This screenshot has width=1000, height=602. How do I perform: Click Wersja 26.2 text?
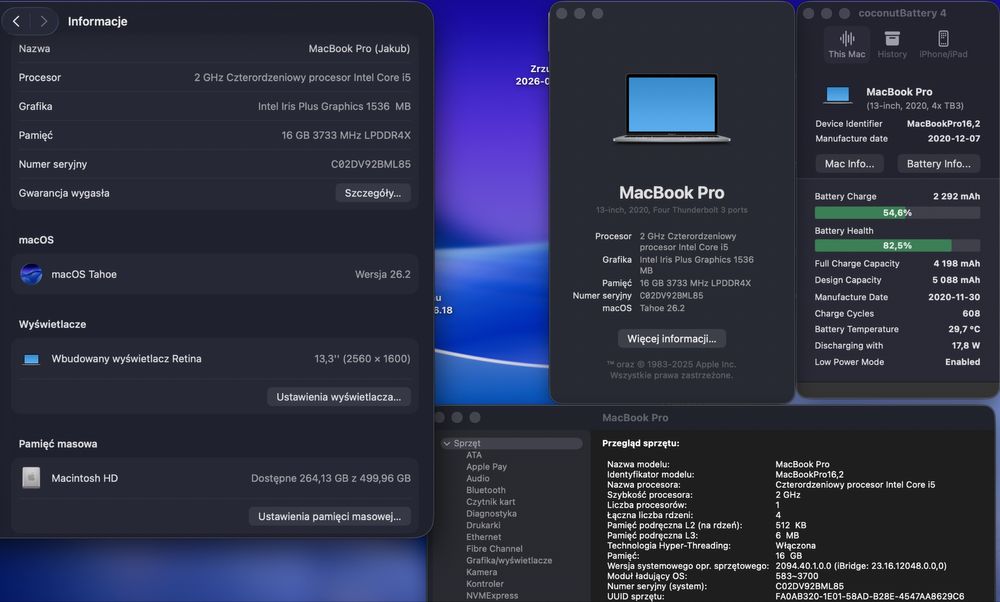point(383,274)
